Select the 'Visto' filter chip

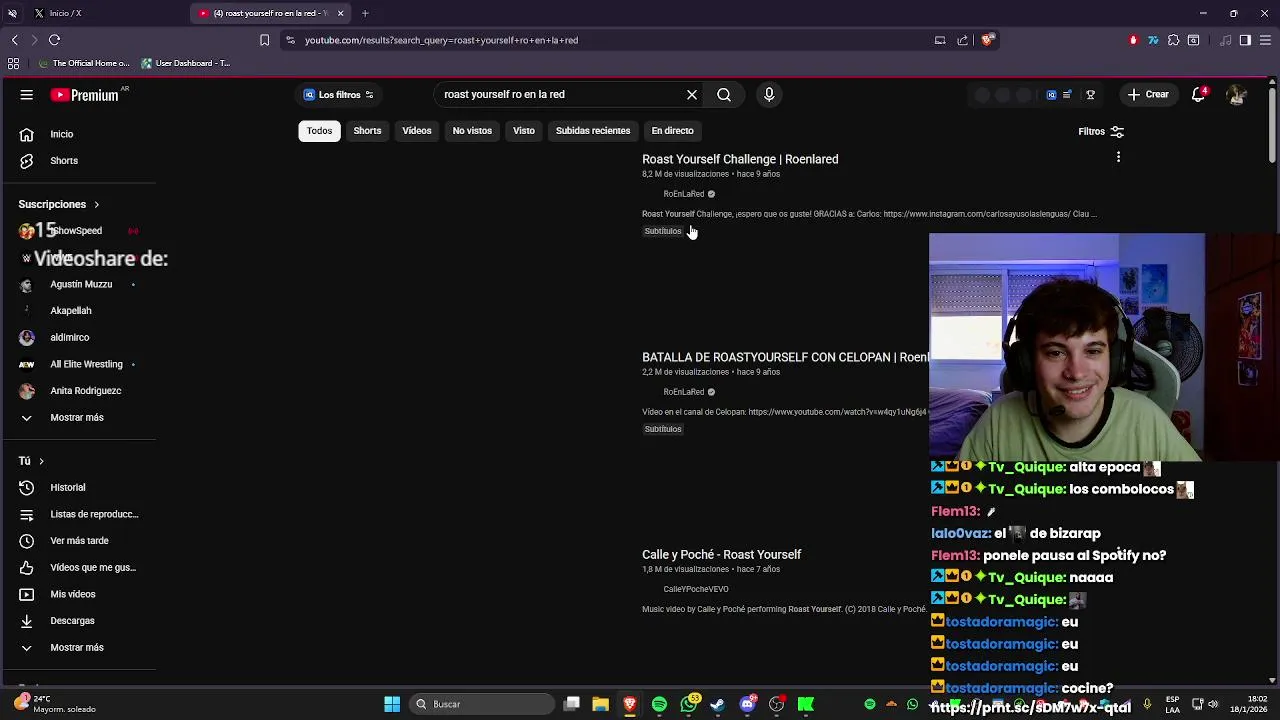[x=524, y=131]
